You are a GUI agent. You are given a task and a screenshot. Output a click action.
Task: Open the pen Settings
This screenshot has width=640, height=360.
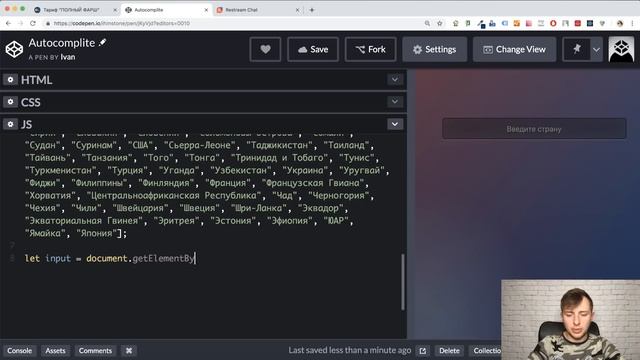[x=435, y=49]
